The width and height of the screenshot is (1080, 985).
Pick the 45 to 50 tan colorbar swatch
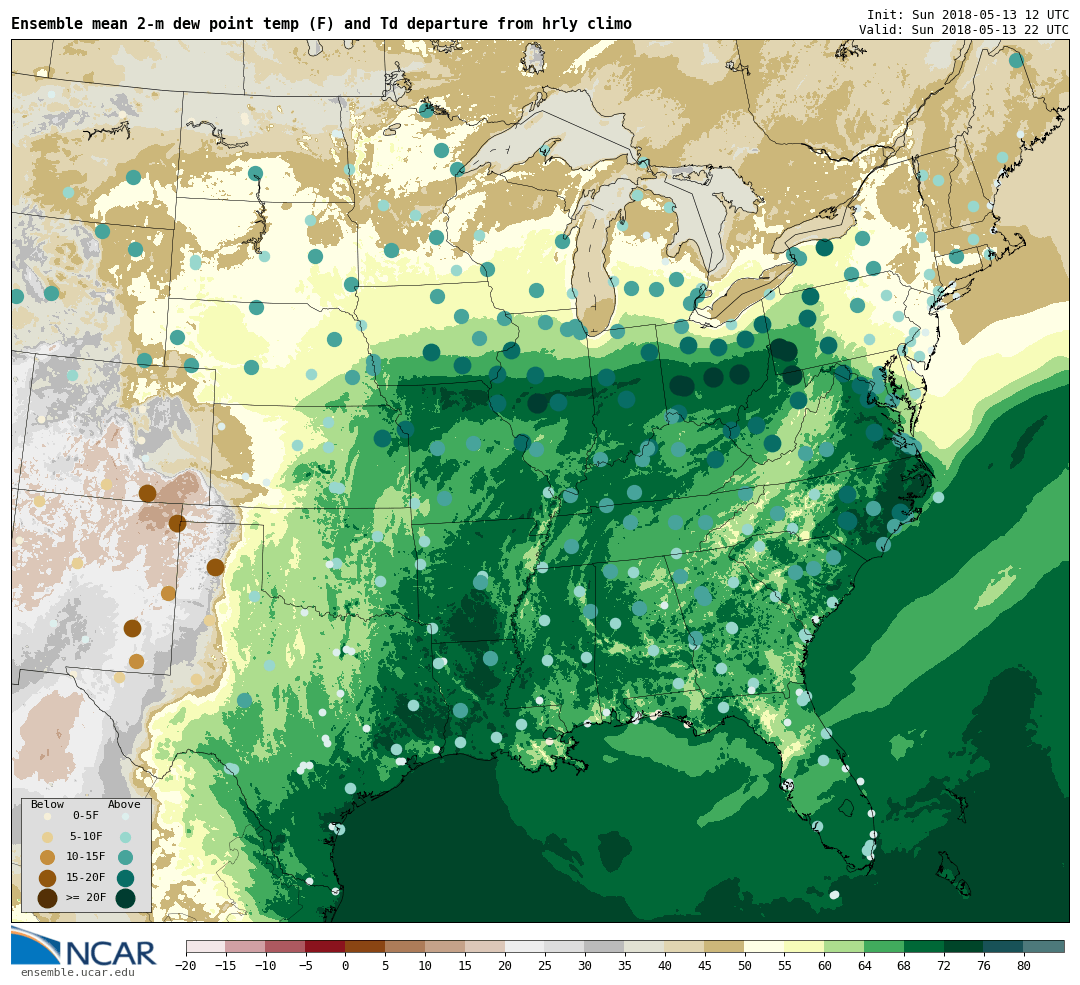(725, 946)
